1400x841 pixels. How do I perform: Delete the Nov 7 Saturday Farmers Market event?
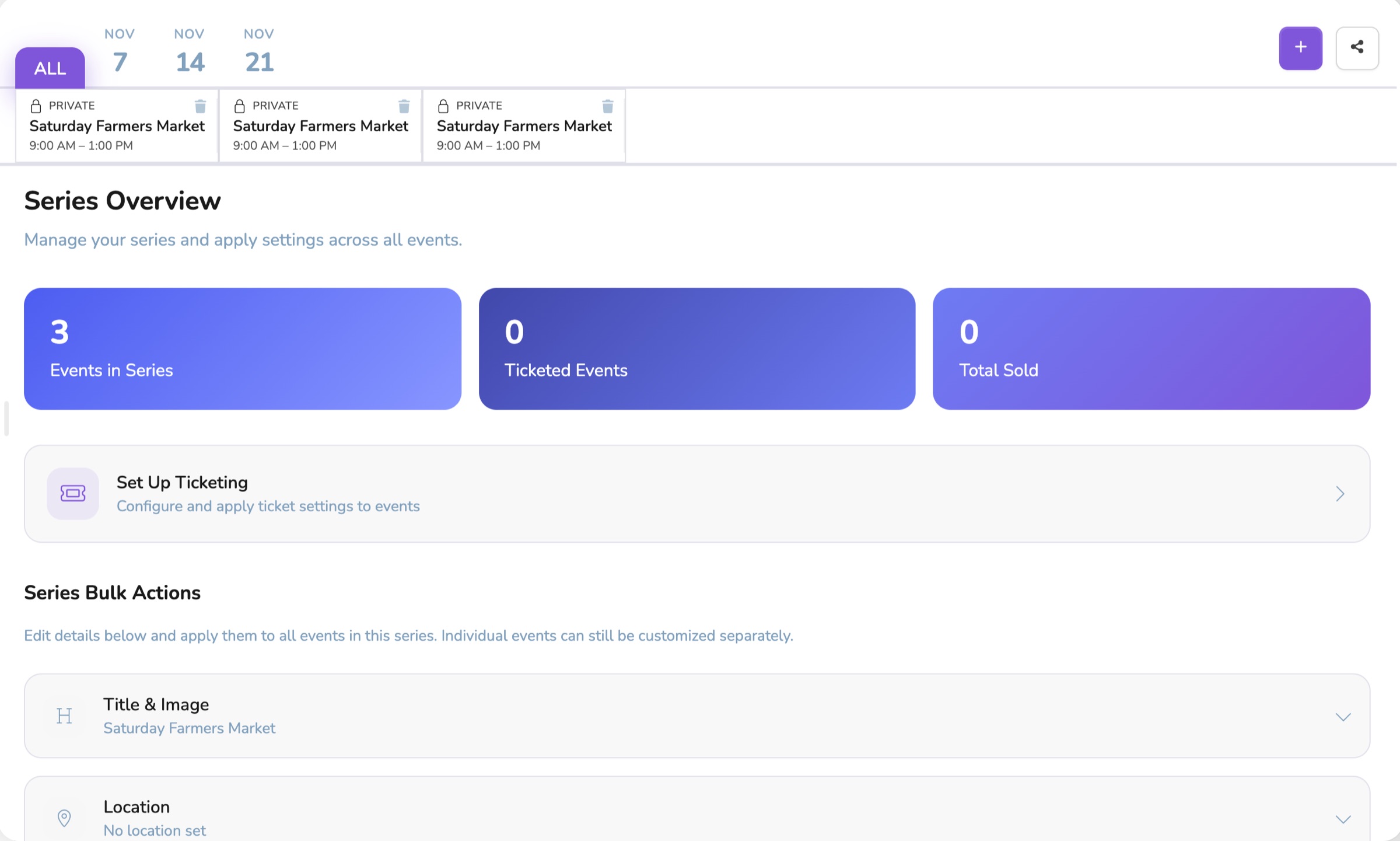click(200, 106)
